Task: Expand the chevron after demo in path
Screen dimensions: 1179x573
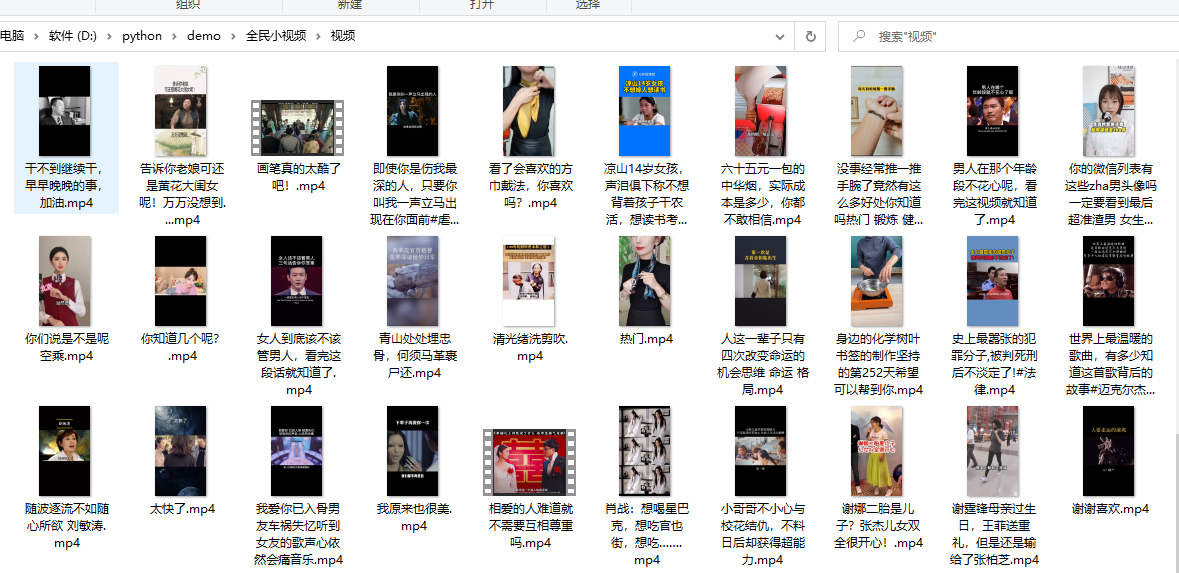Action: [x=233, y=35]
